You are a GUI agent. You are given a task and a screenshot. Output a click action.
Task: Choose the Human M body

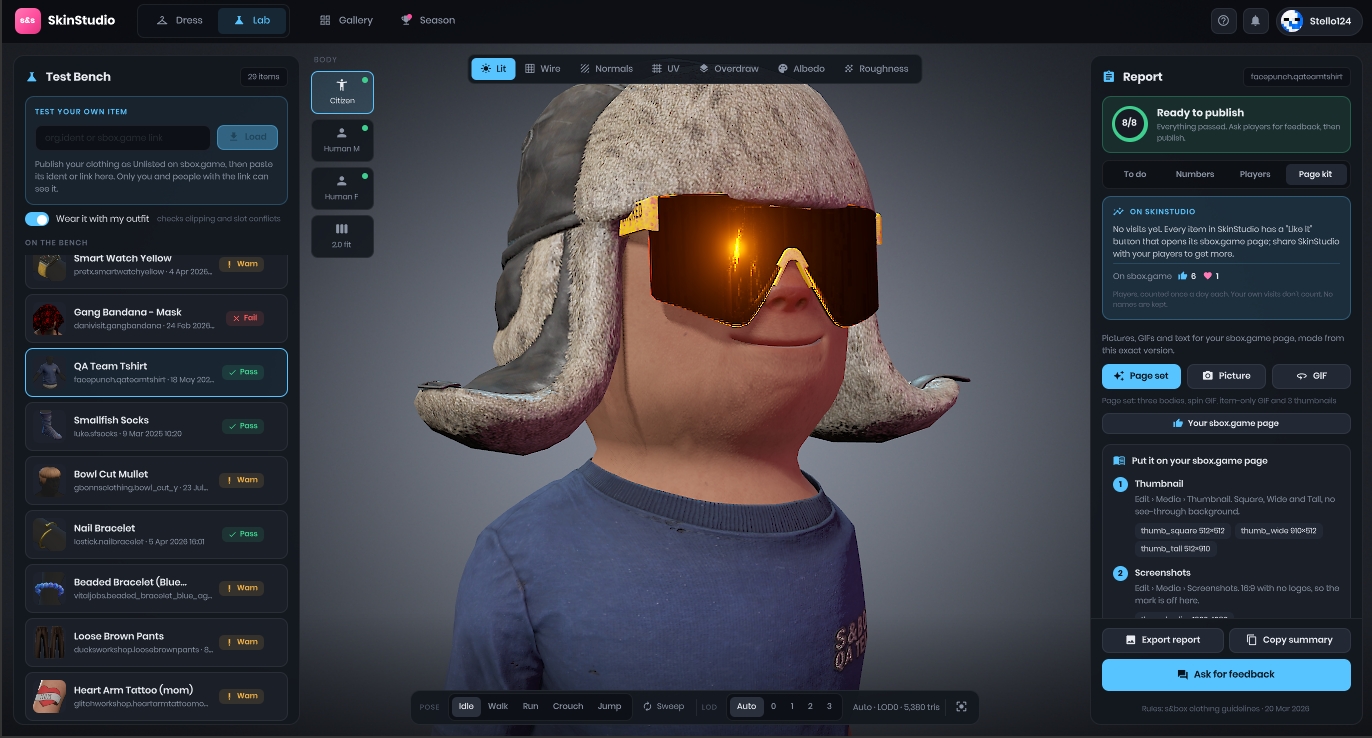pyautogui.click(x=342, y=140)
